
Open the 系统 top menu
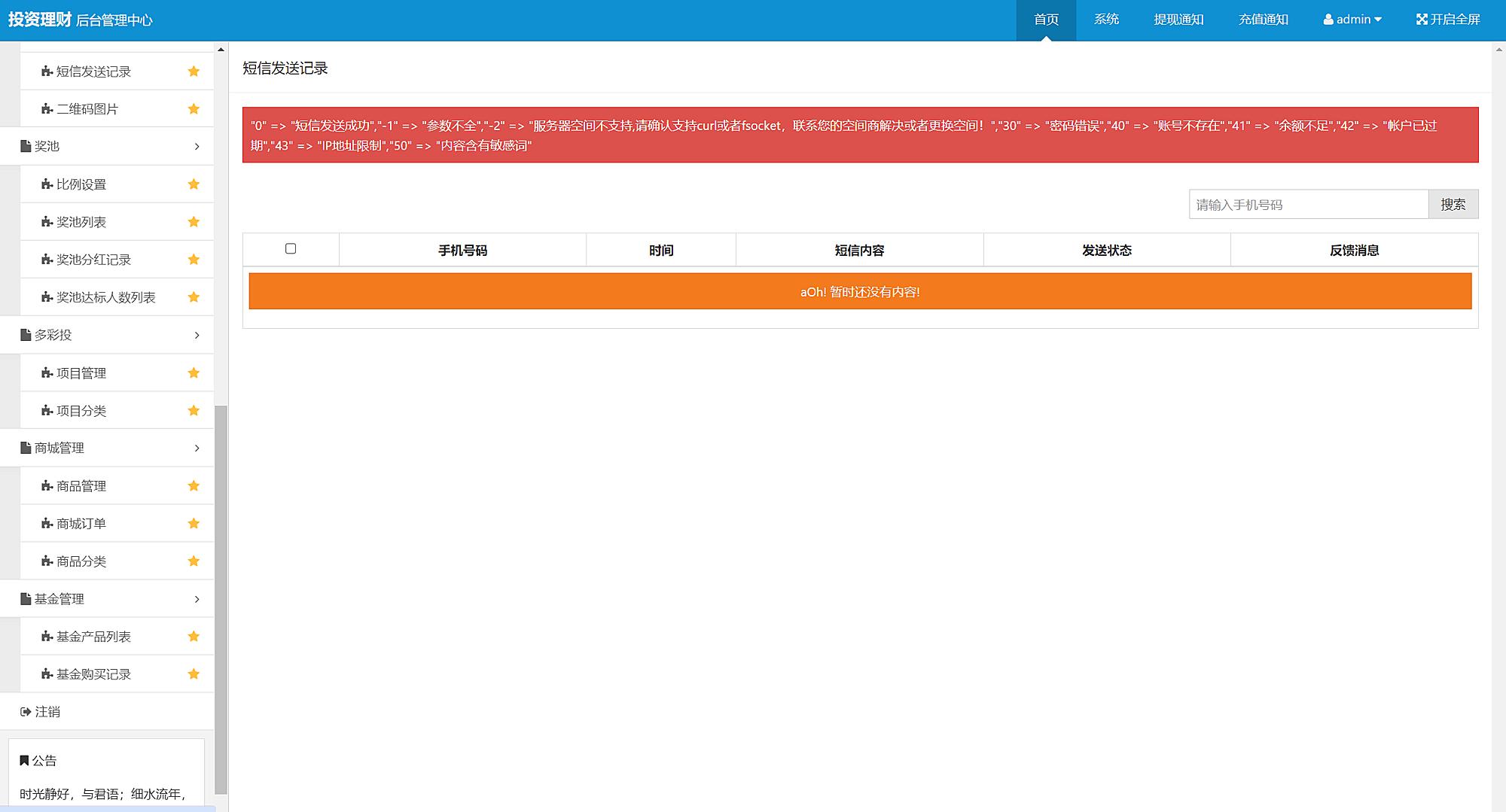click(x=1106, y=20)
